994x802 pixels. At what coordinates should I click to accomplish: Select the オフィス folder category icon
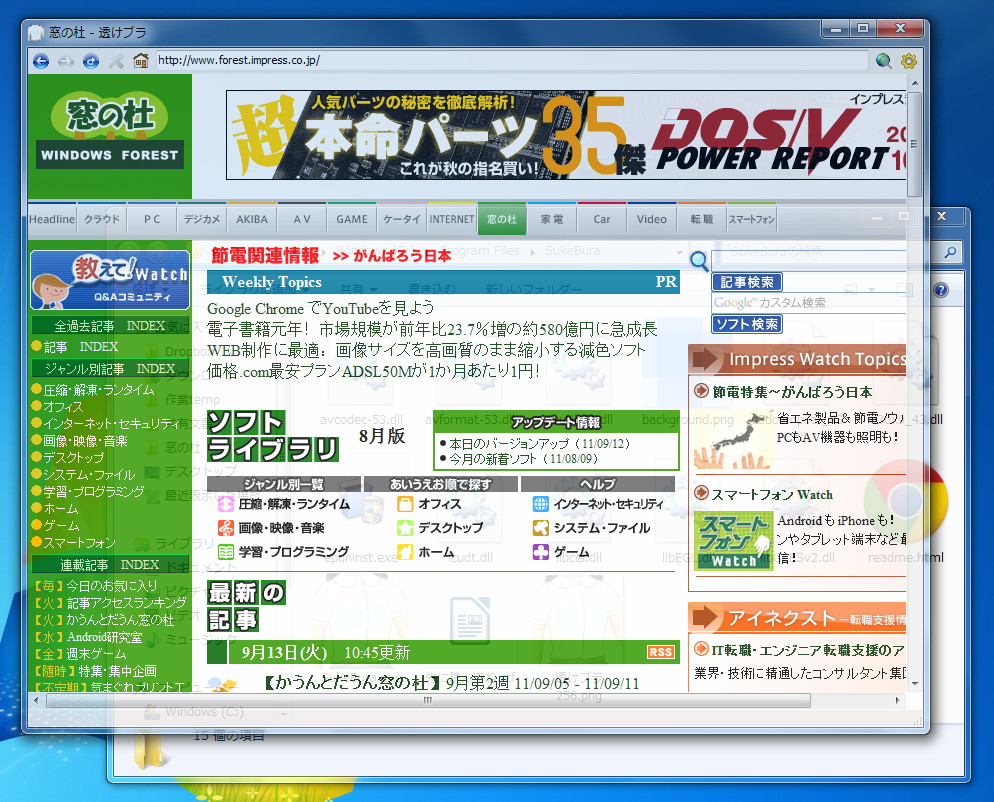pyautogui.click(x=405, y=504)
